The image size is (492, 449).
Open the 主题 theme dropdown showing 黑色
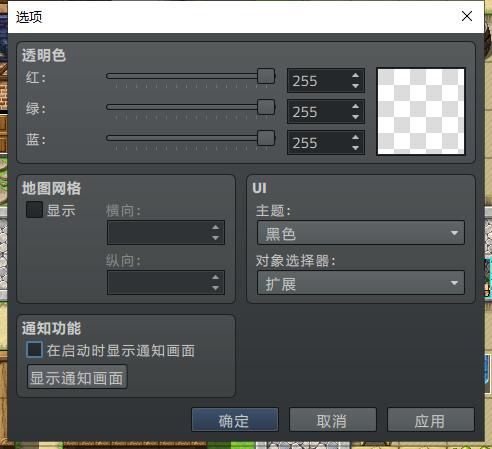[x=361, y=233]
